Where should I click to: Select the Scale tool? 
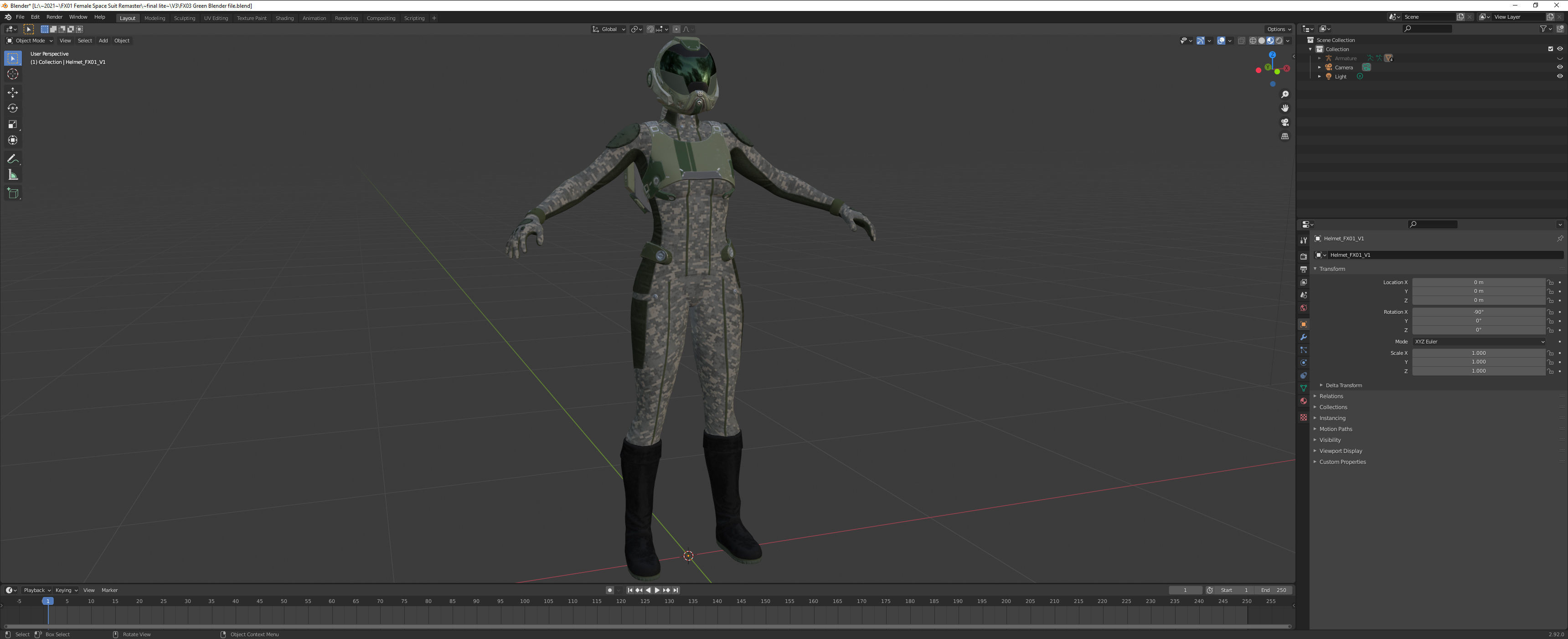13,124
